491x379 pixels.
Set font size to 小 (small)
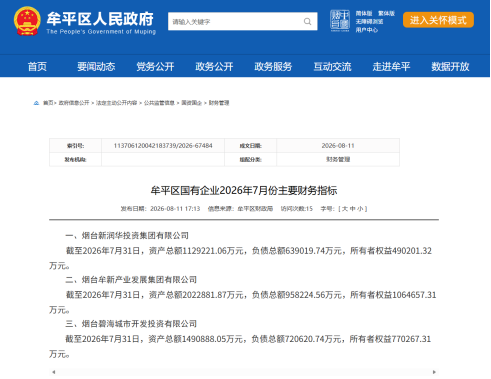pos(360,209)
